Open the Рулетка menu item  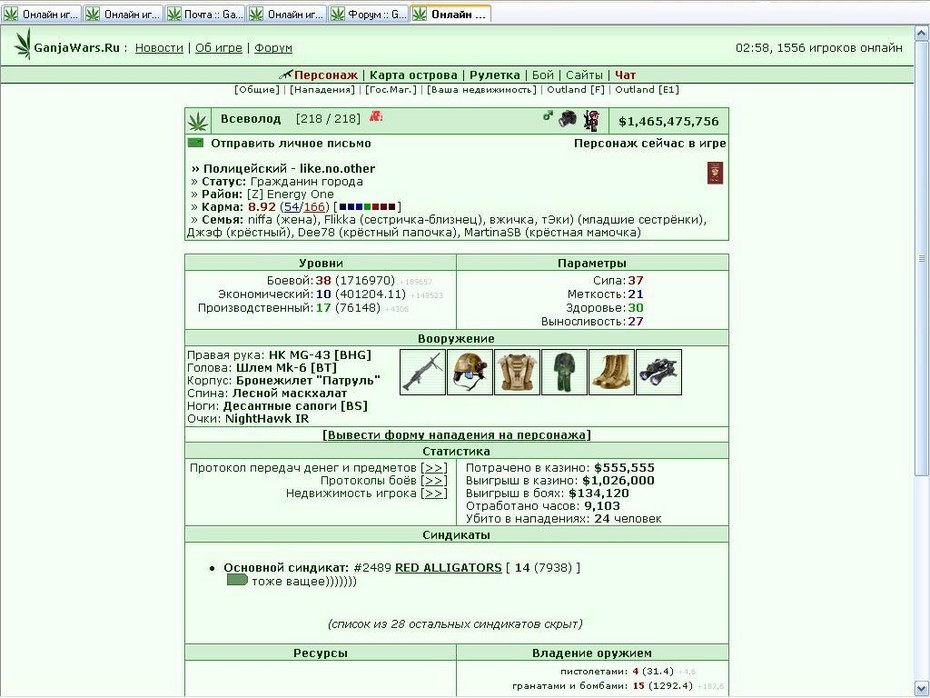(495, 75)
